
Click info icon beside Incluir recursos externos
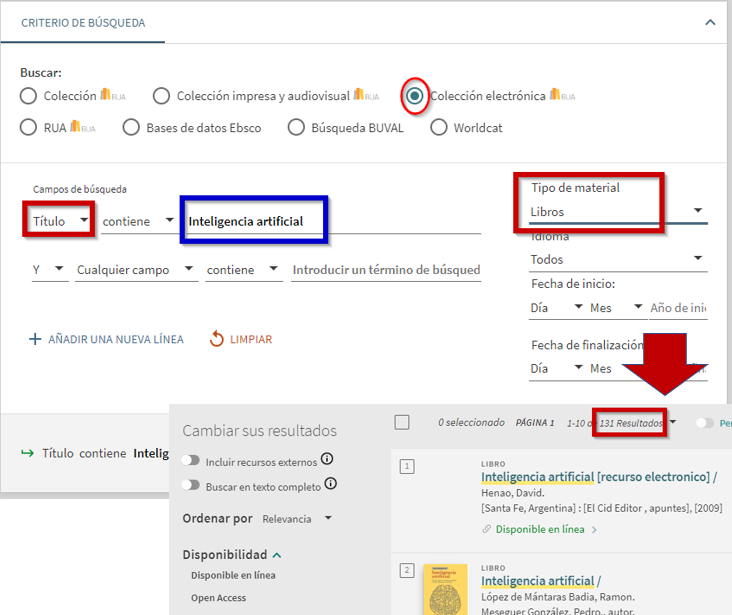coord(326,461)
